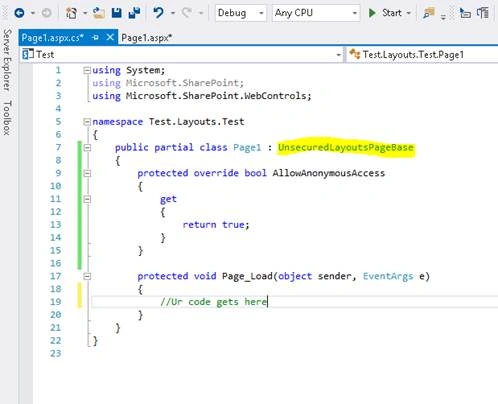498x404 pixels.
Task: Click line number 4 in the gutter
Action: 58,109
